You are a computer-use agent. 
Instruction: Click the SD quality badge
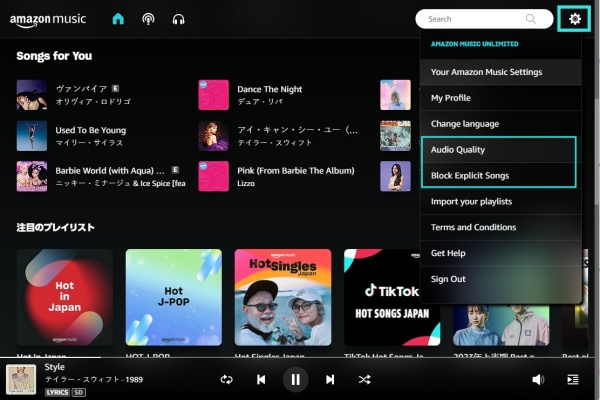pyautogui.click(x=78, y=392)
